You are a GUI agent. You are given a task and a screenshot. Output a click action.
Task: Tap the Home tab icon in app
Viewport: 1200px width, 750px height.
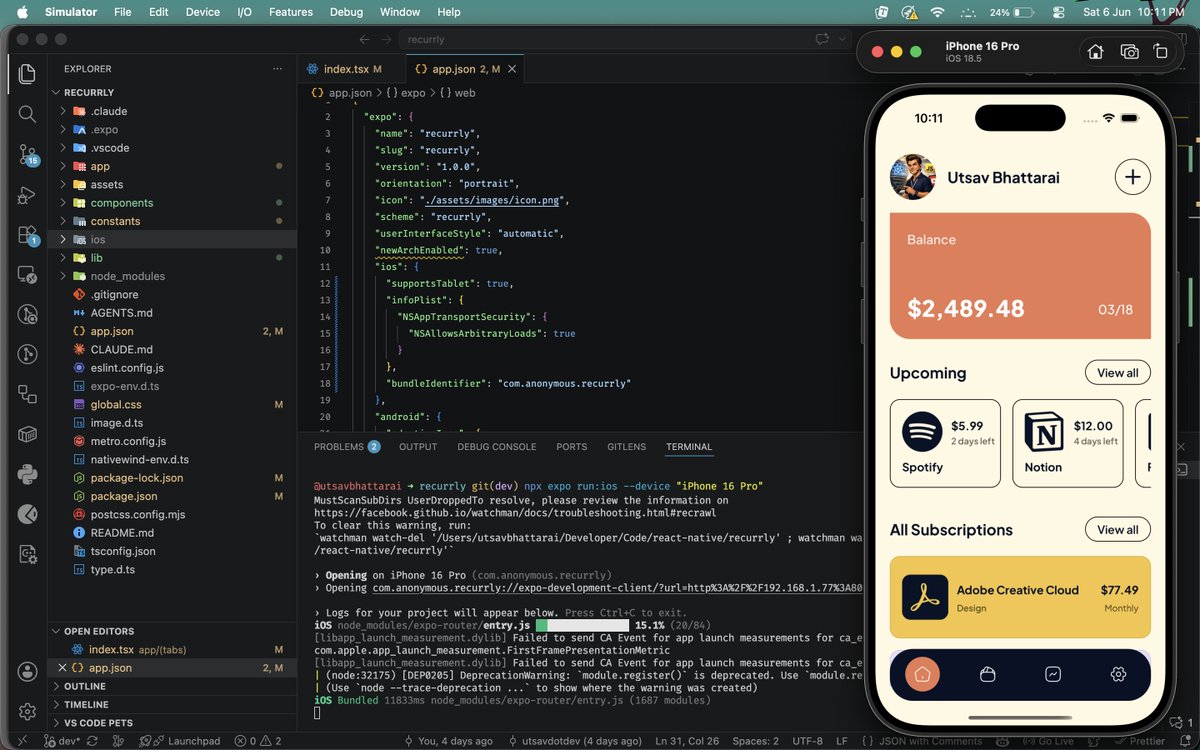point(922,675)
